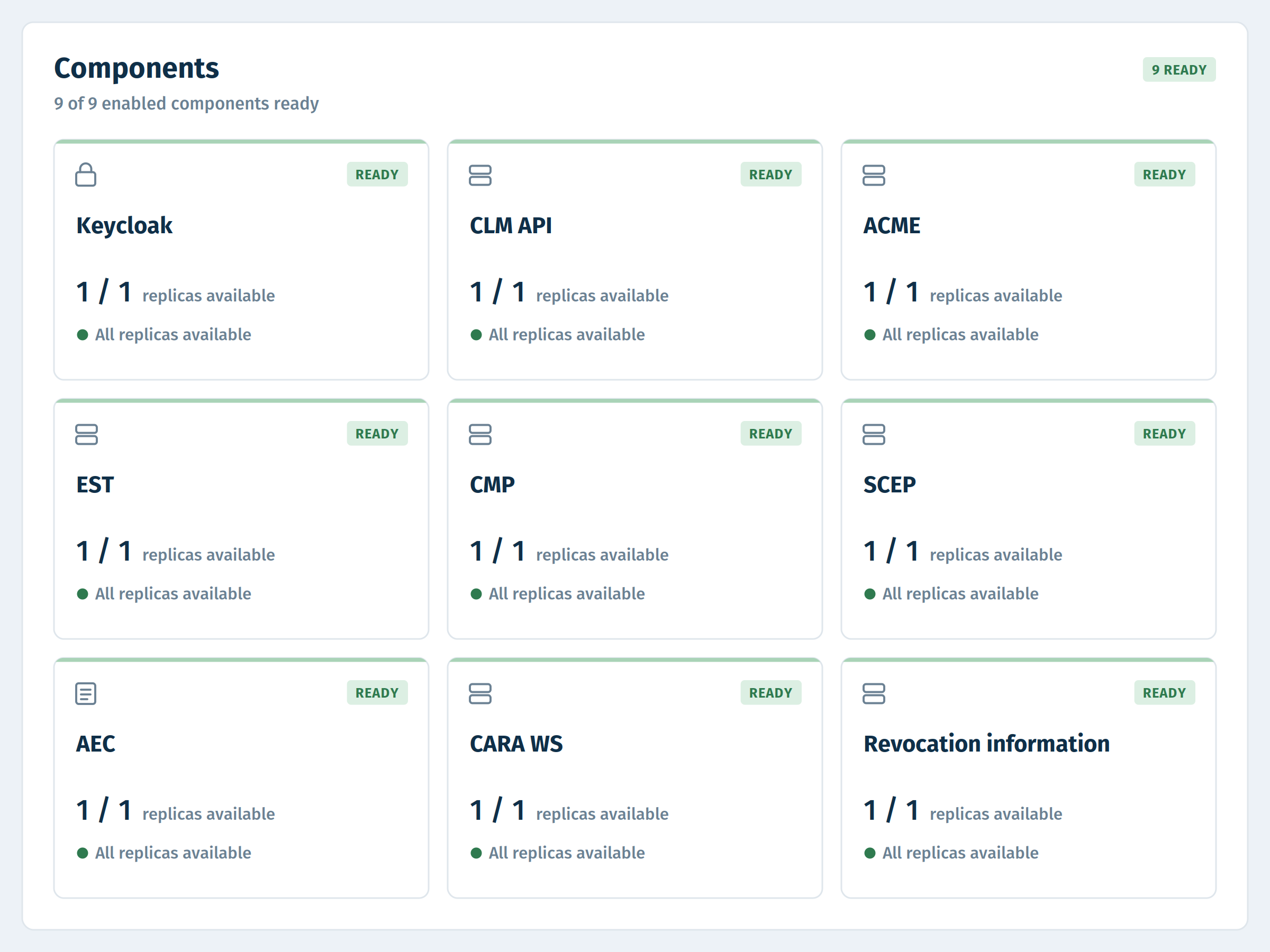The height and width of the screenshot is (952, 1270).
Task: Click the server icon on the CARA WS card
Action: pos(480,693)
